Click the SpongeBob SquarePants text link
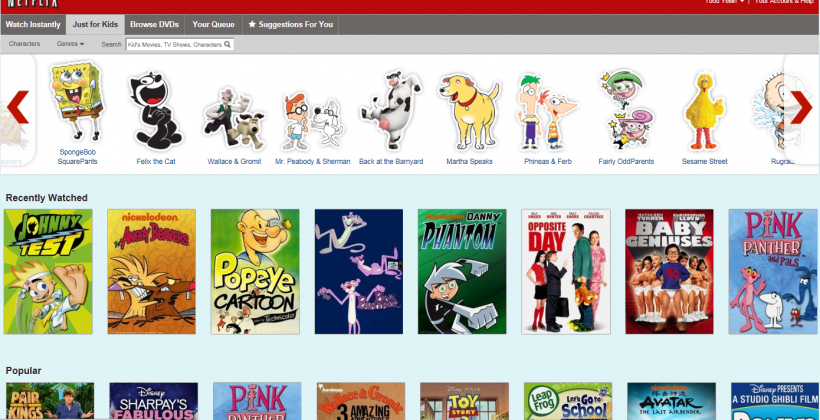 point(77,157)
